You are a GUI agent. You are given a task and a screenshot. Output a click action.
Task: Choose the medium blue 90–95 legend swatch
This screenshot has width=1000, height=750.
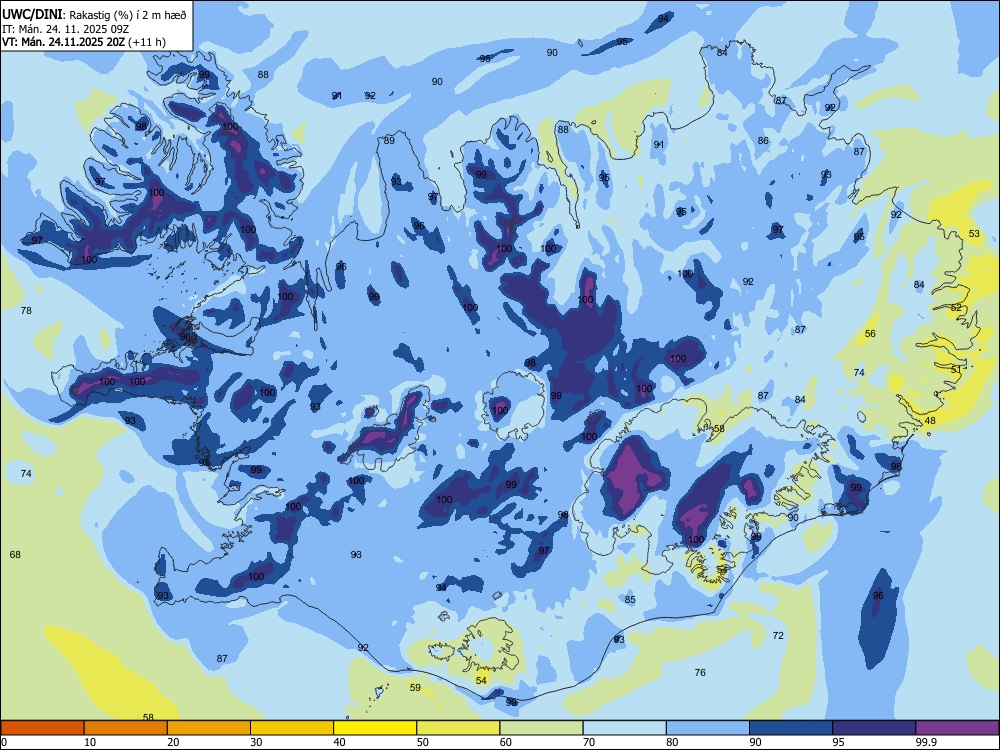point(791,728)
